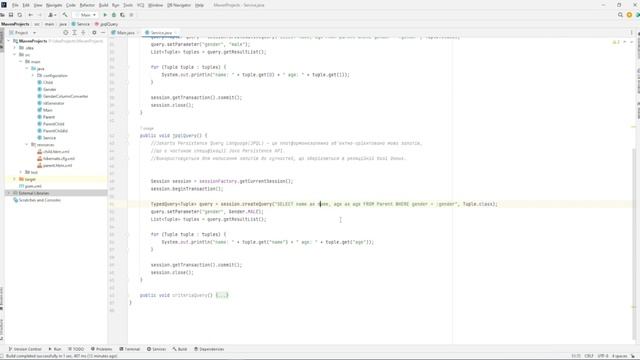Run with Coverage icon in toolbar
Screen dimensions: 640x360
tap(122, 15)
